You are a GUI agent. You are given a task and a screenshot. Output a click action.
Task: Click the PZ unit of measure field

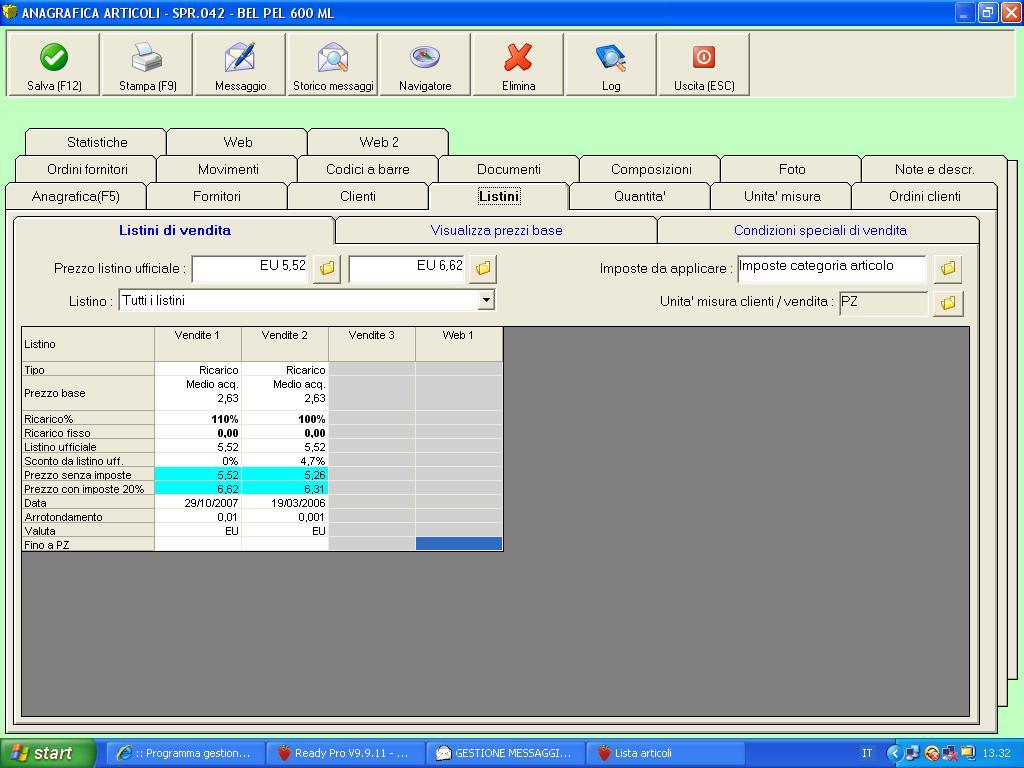(884, 302)
